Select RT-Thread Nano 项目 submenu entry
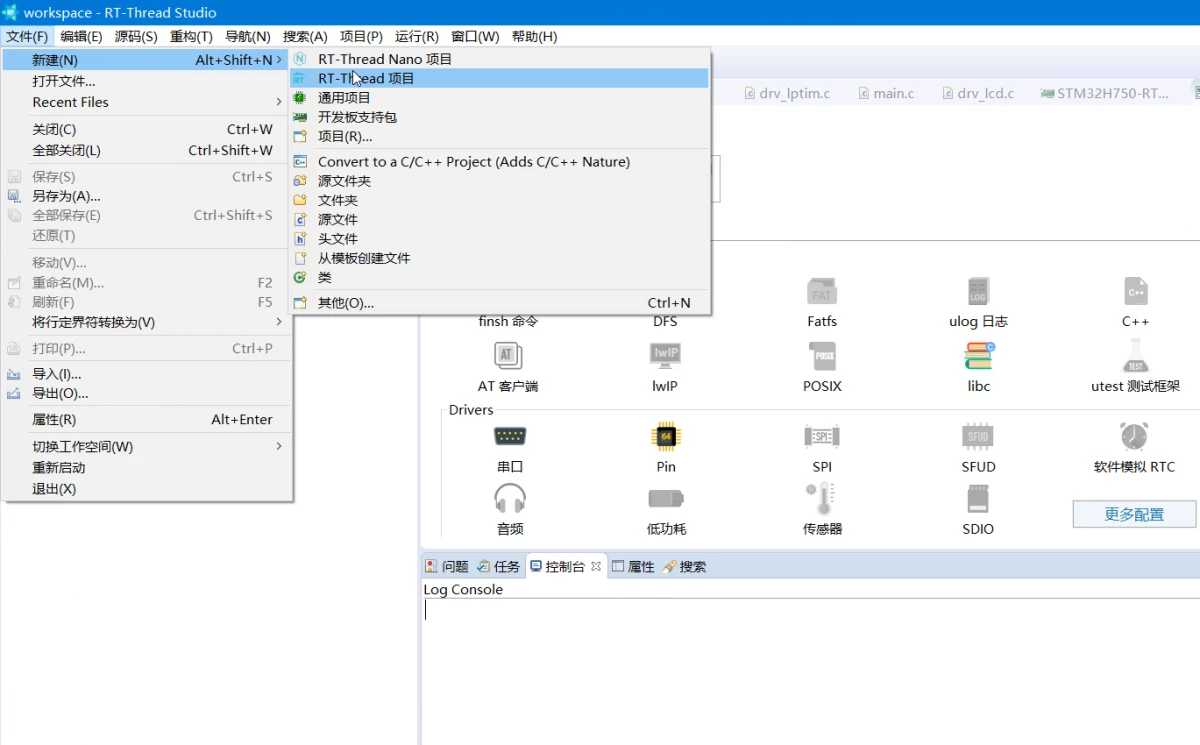 (x=499, y=59)
